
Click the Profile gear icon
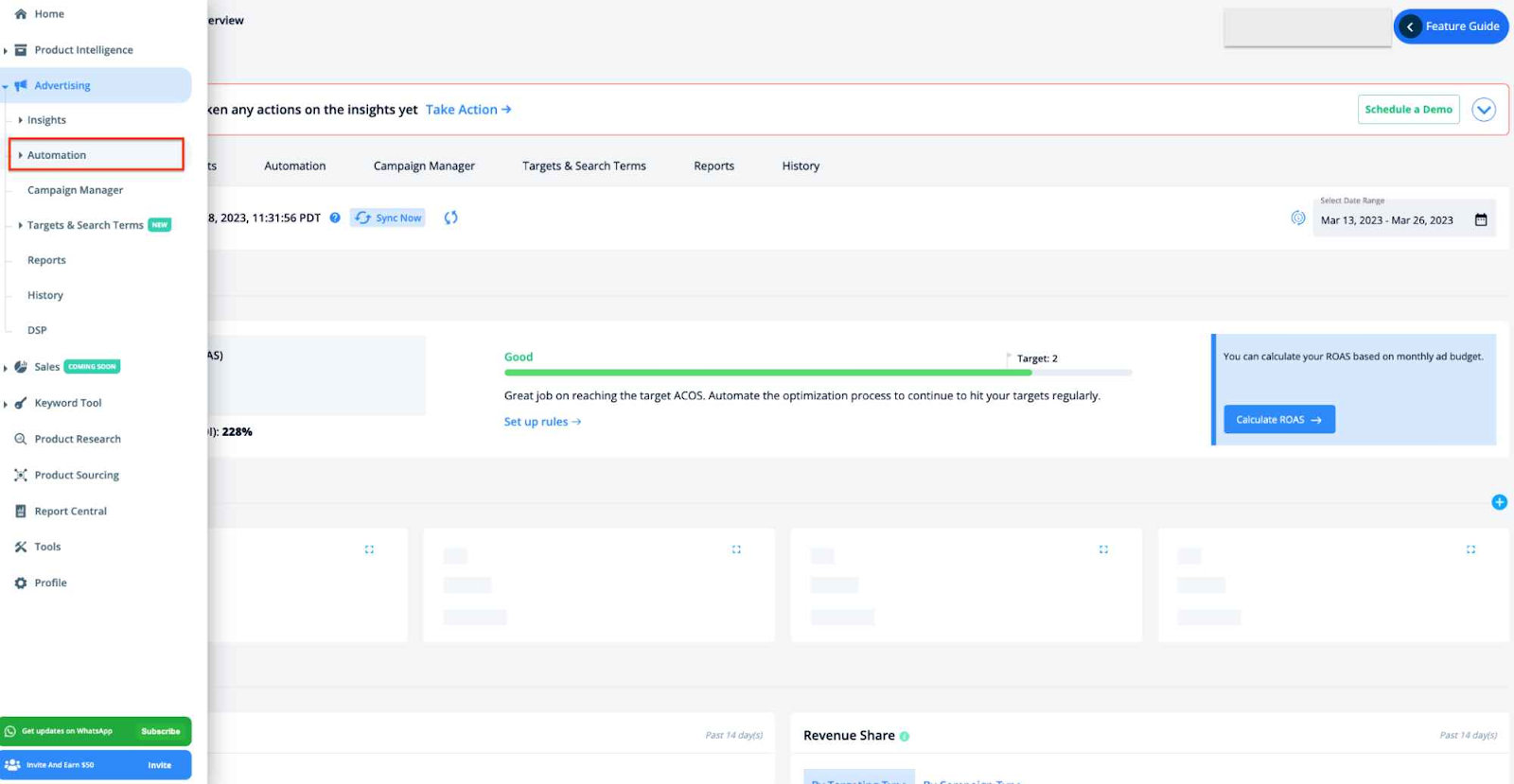tap(21, 584)
